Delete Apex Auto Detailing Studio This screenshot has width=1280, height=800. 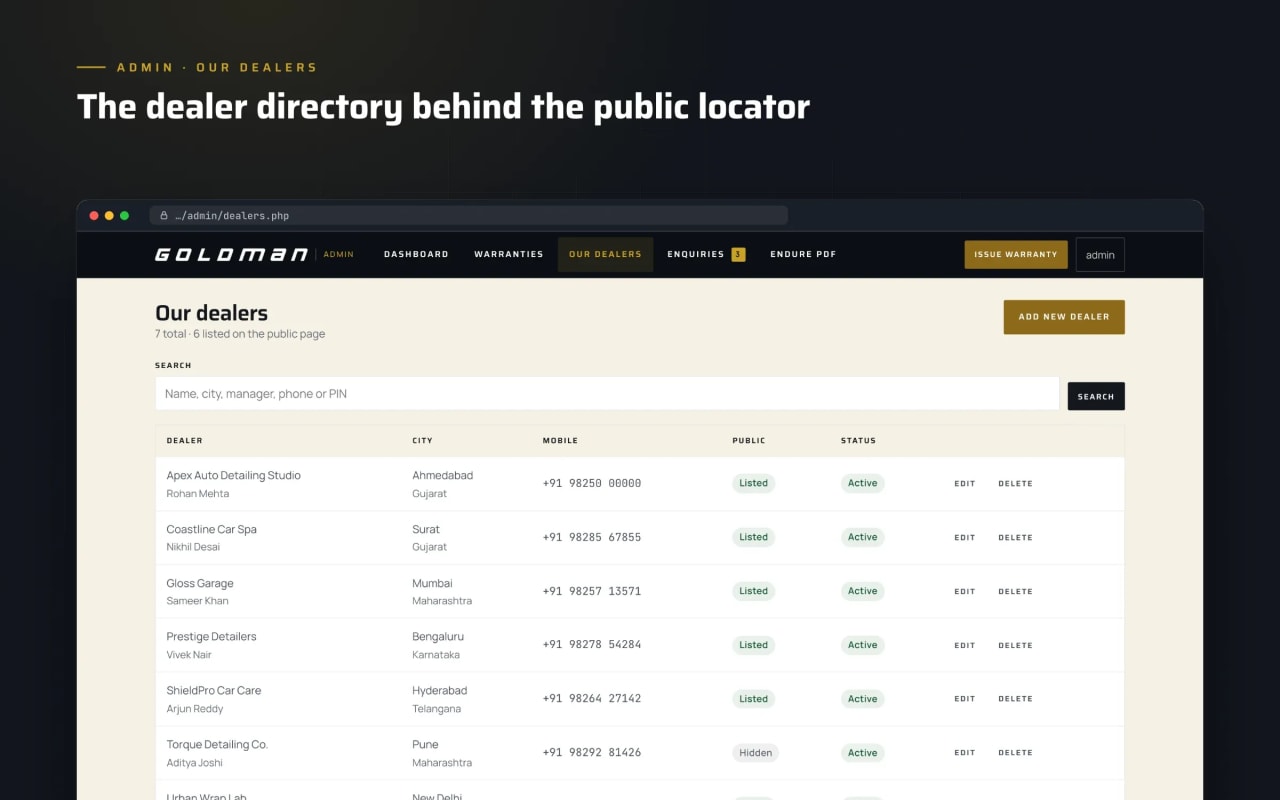tap(1015, 484)
